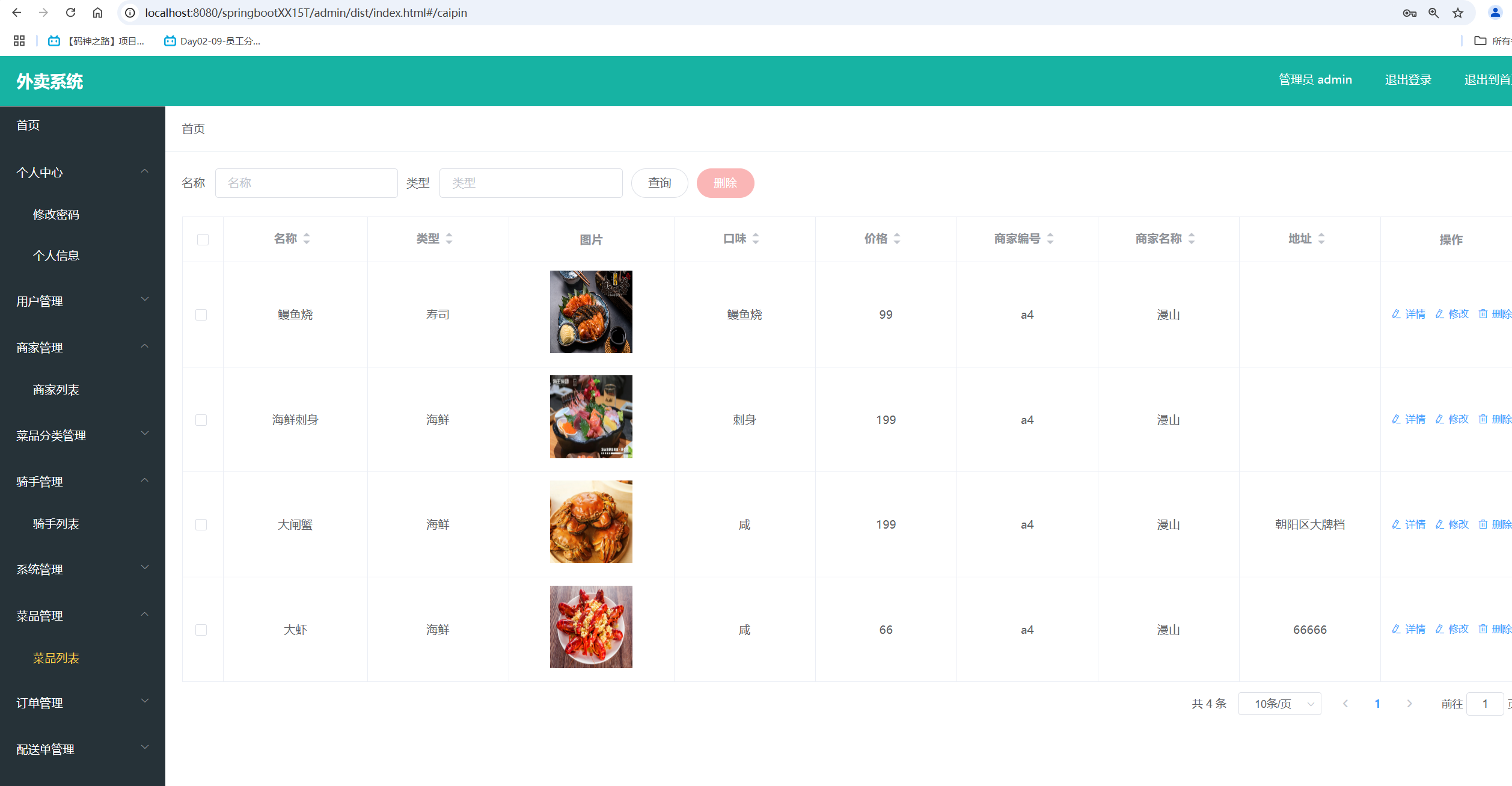Select the 大虾 row checkbox
Viewport: 1512px width, 786px height.
tap(201, 630)
